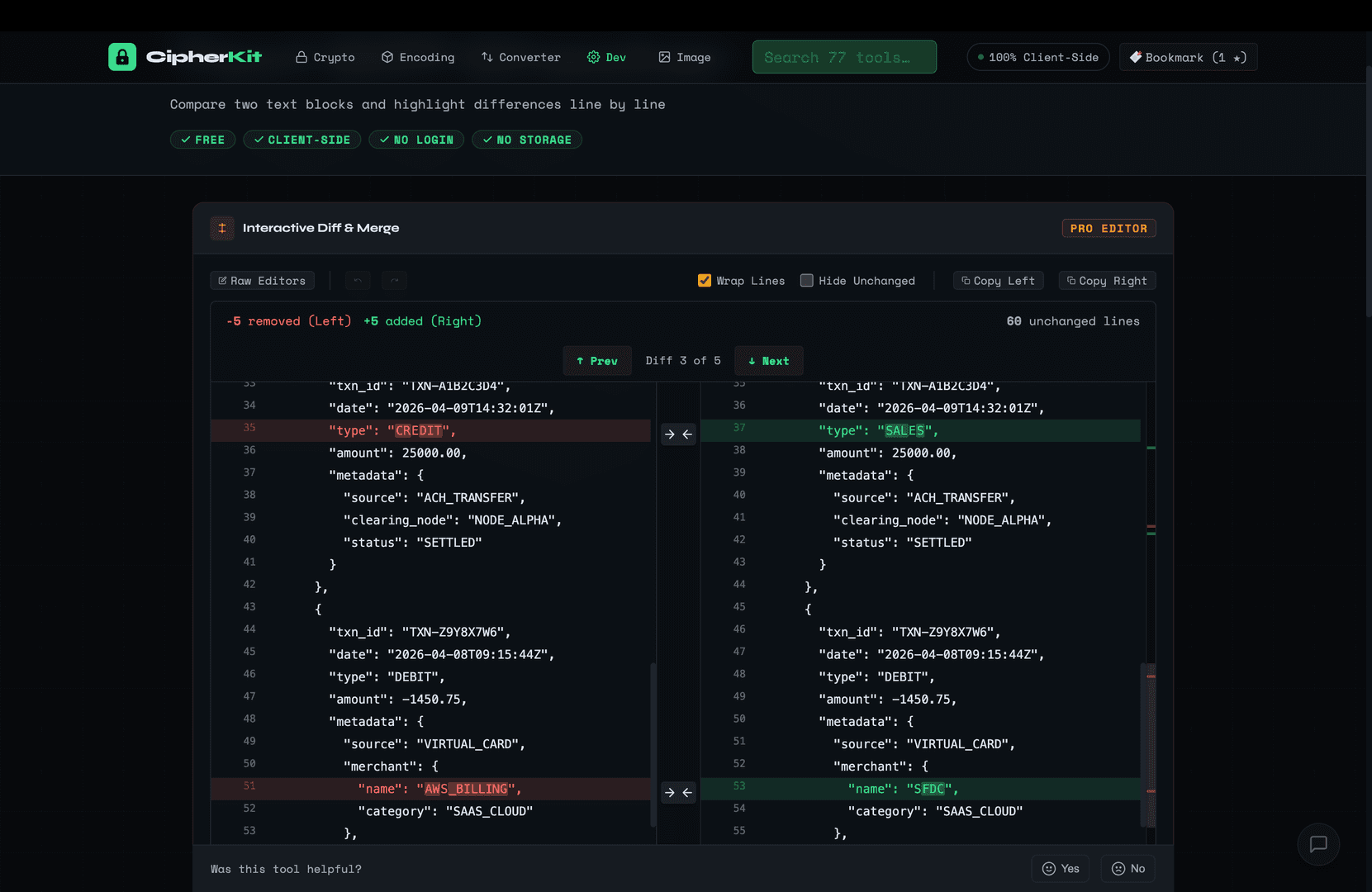The height and width of the screenshot is (892, 1372).
Task: Click left line 49 "source": "VIRTUAL_CARD"
Action: click(x=434, y=744)
